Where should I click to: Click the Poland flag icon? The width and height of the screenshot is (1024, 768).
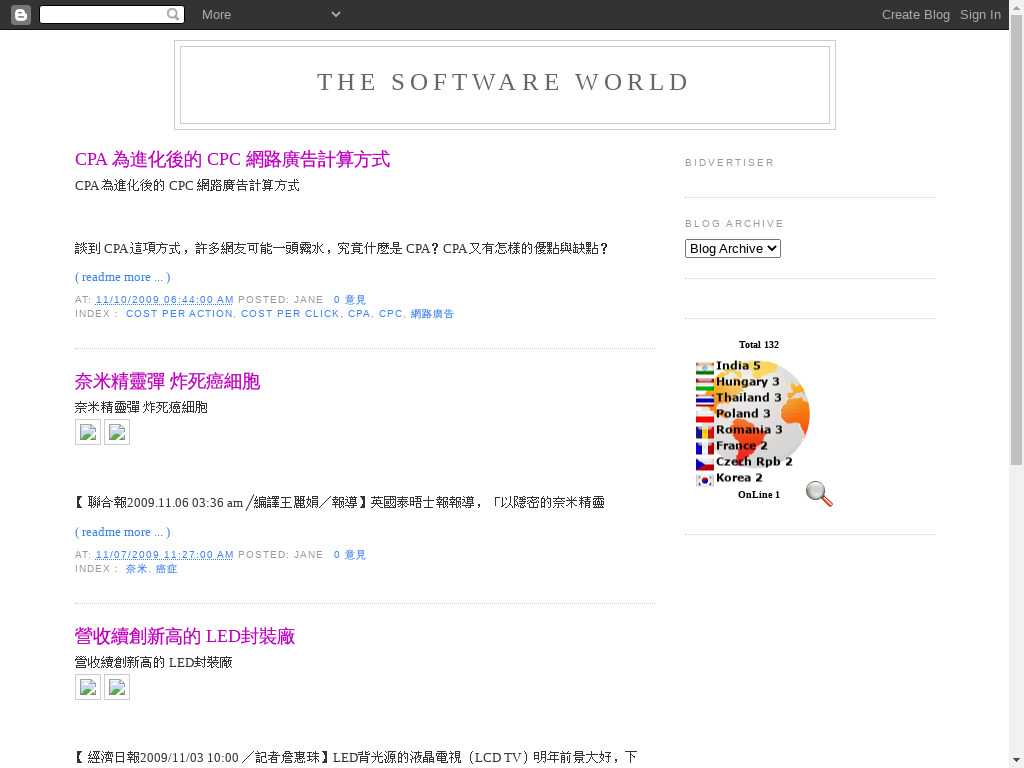point(705,416)
